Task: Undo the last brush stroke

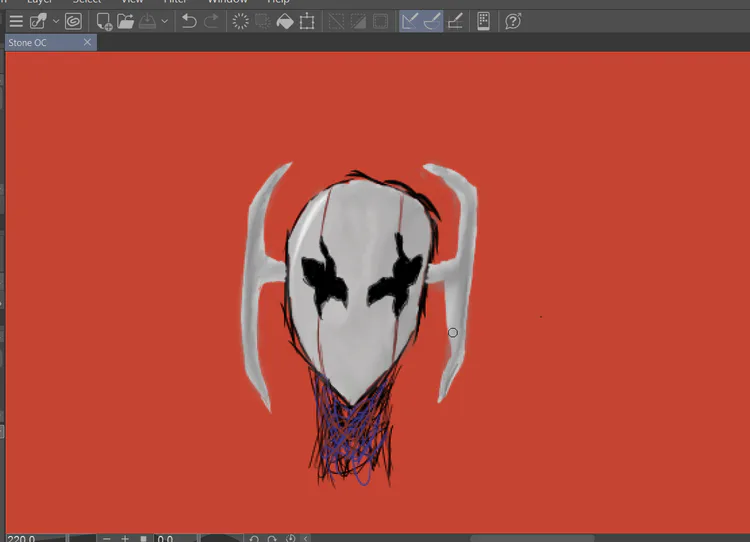Action: click(189, 21)
